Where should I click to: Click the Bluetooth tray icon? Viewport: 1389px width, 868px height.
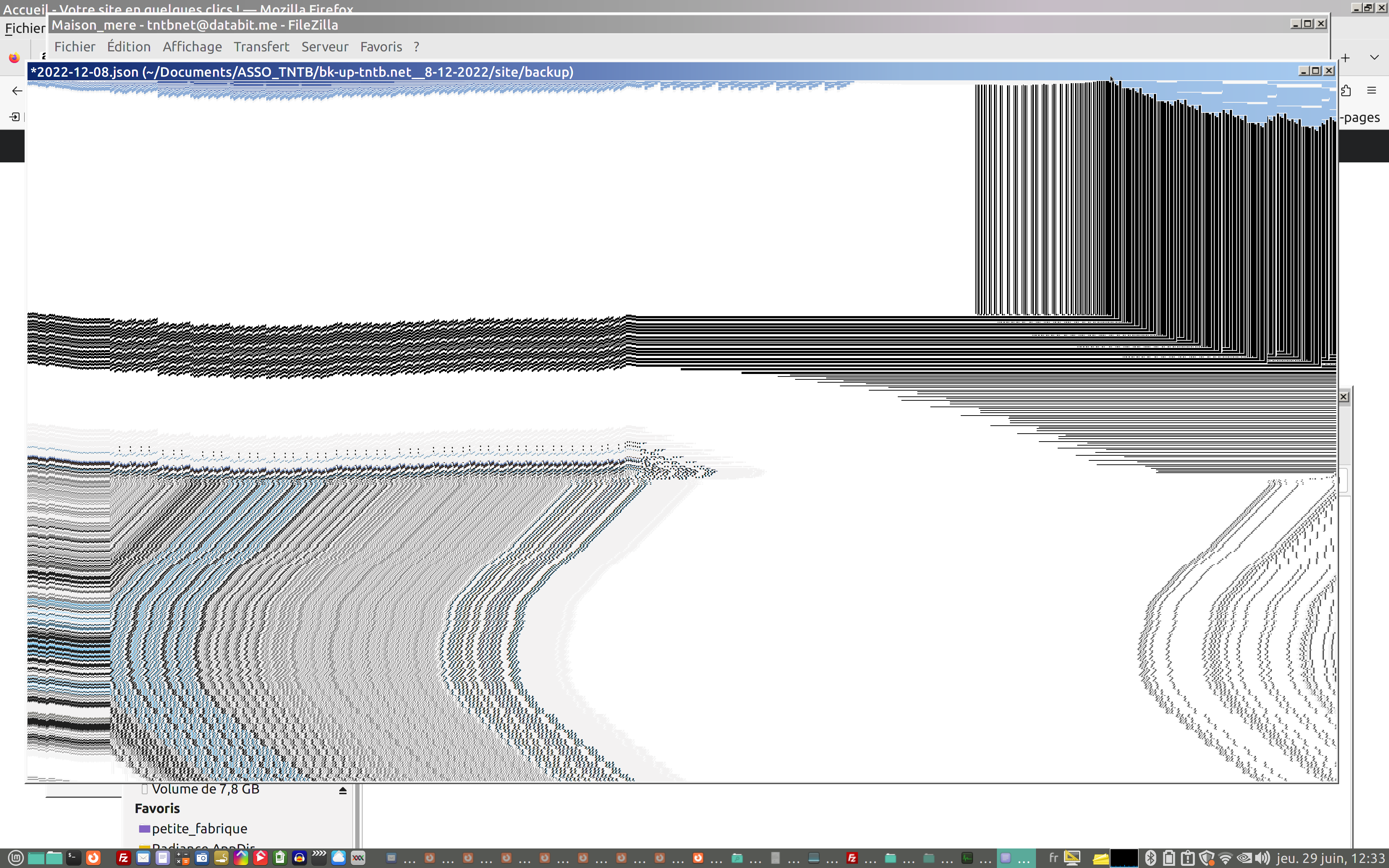(x=1150, y=858)
